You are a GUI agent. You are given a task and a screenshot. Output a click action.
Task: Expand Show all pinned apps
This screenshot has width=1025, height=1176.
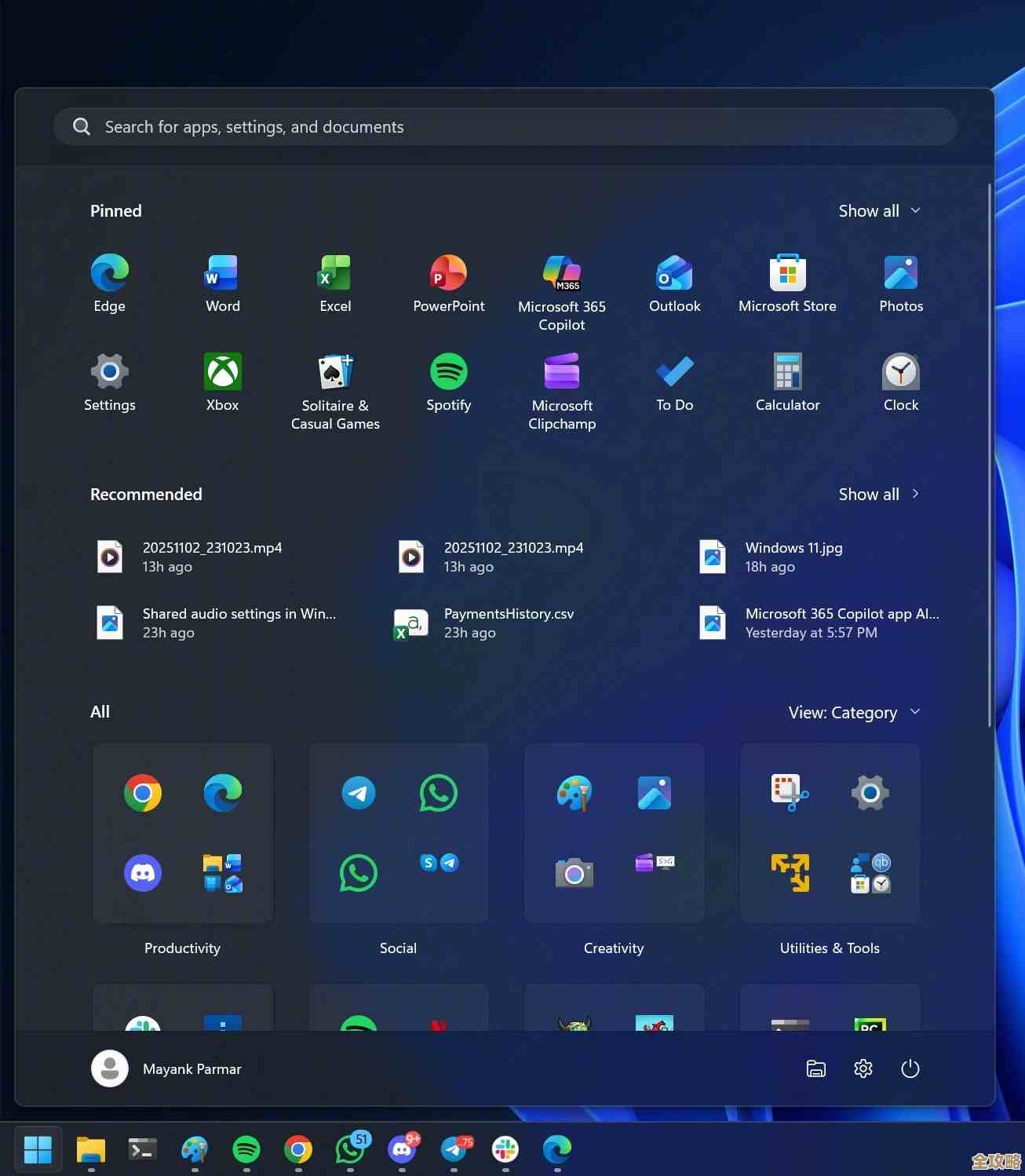(878, 210)
